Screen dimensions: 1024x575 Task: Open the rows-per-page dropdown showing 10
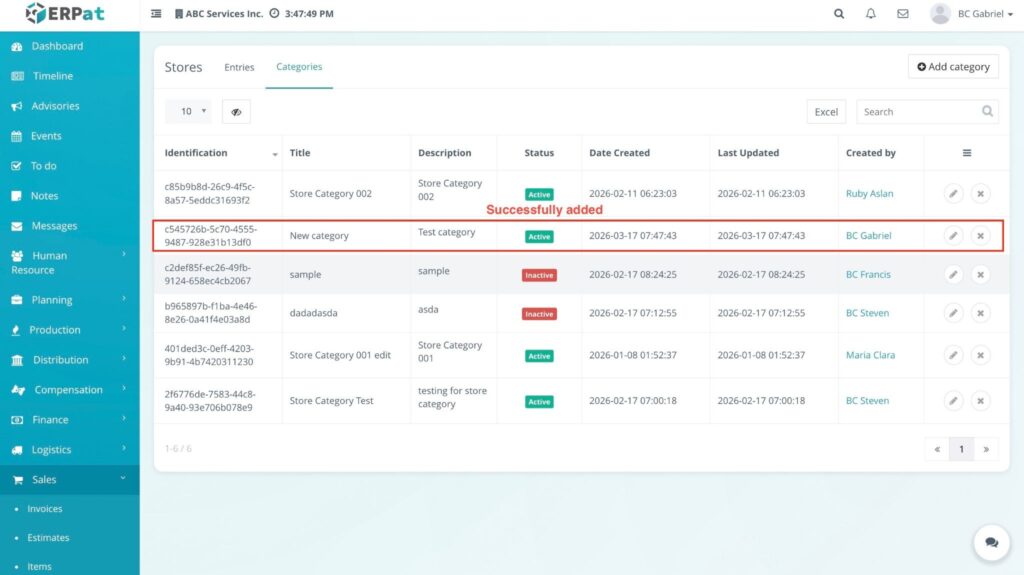click(x=188, y=112)
